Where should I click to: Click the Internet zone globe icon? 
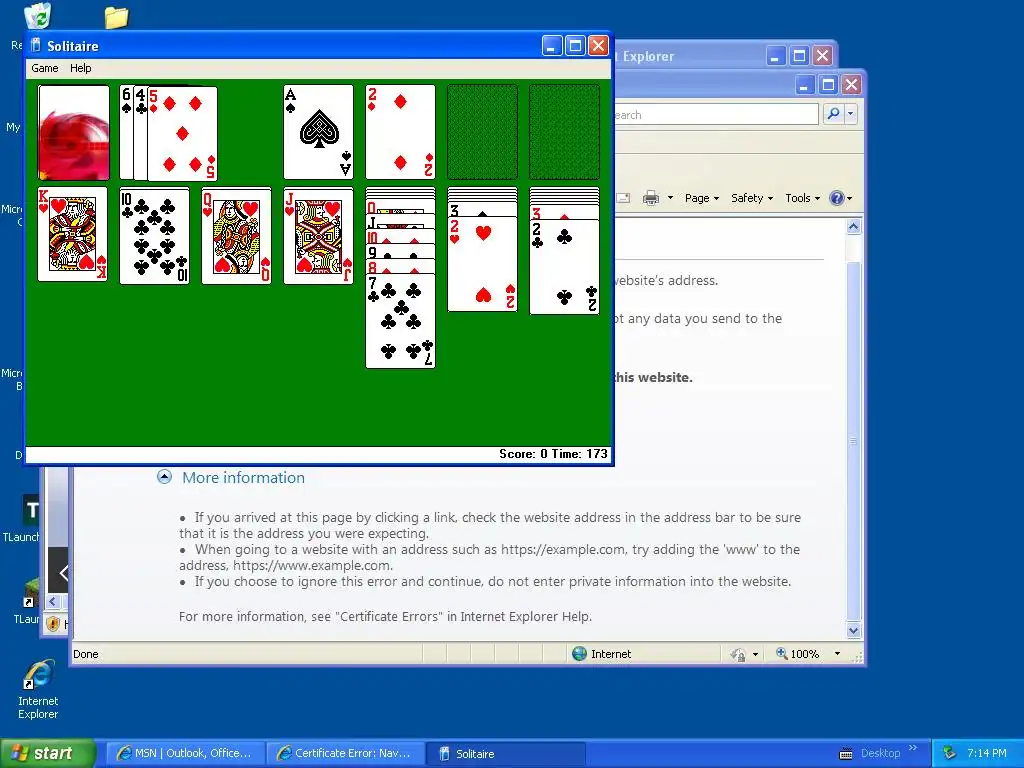579,654
